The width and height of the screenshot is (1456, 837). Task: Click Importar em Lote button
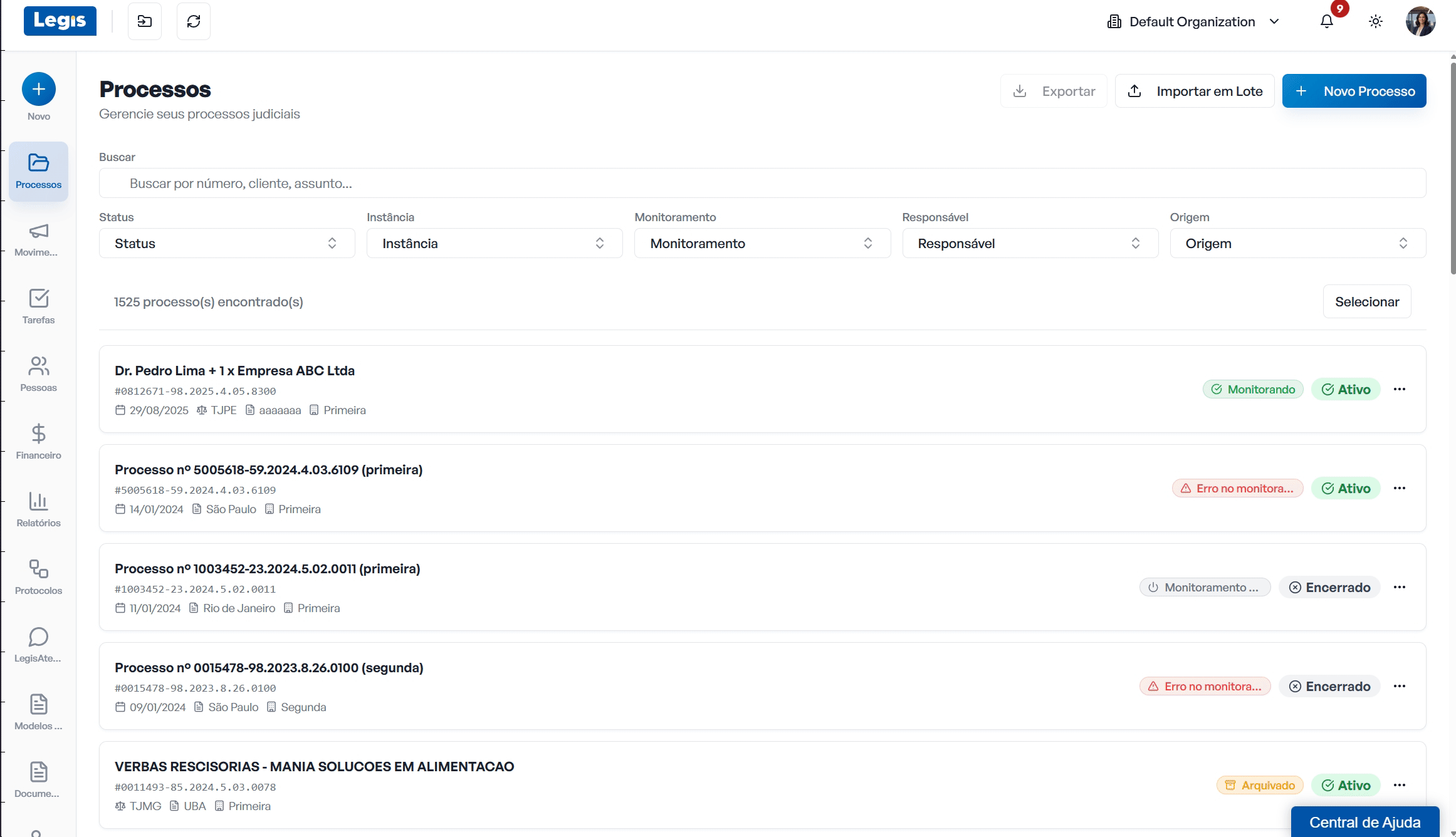[1194, 91]
